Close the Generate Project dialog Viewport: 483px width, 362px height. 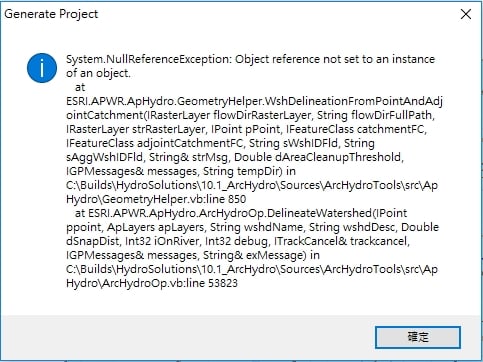tap(466, 14)
